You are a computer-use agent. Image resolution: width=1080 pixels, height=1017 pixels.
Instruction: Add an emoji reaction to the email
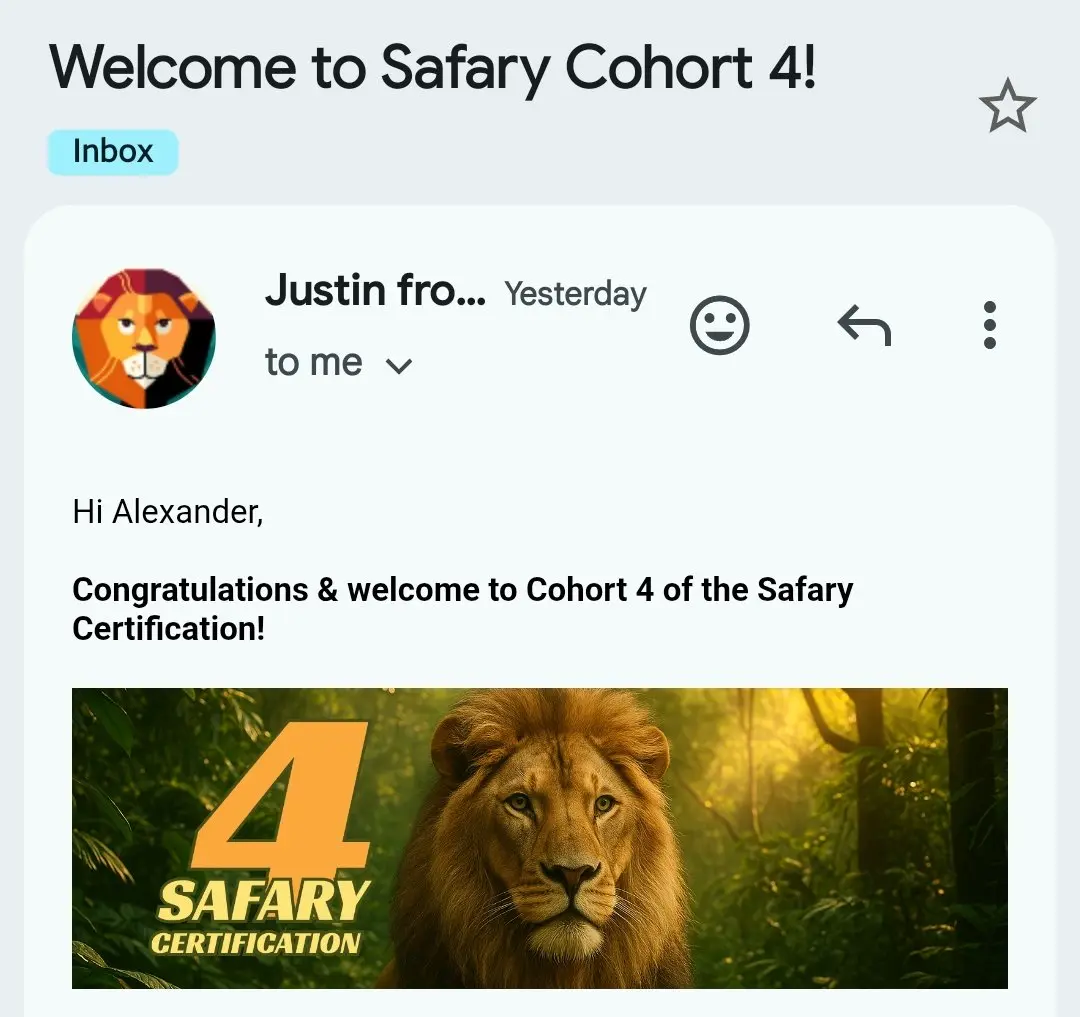pos(719,325)
